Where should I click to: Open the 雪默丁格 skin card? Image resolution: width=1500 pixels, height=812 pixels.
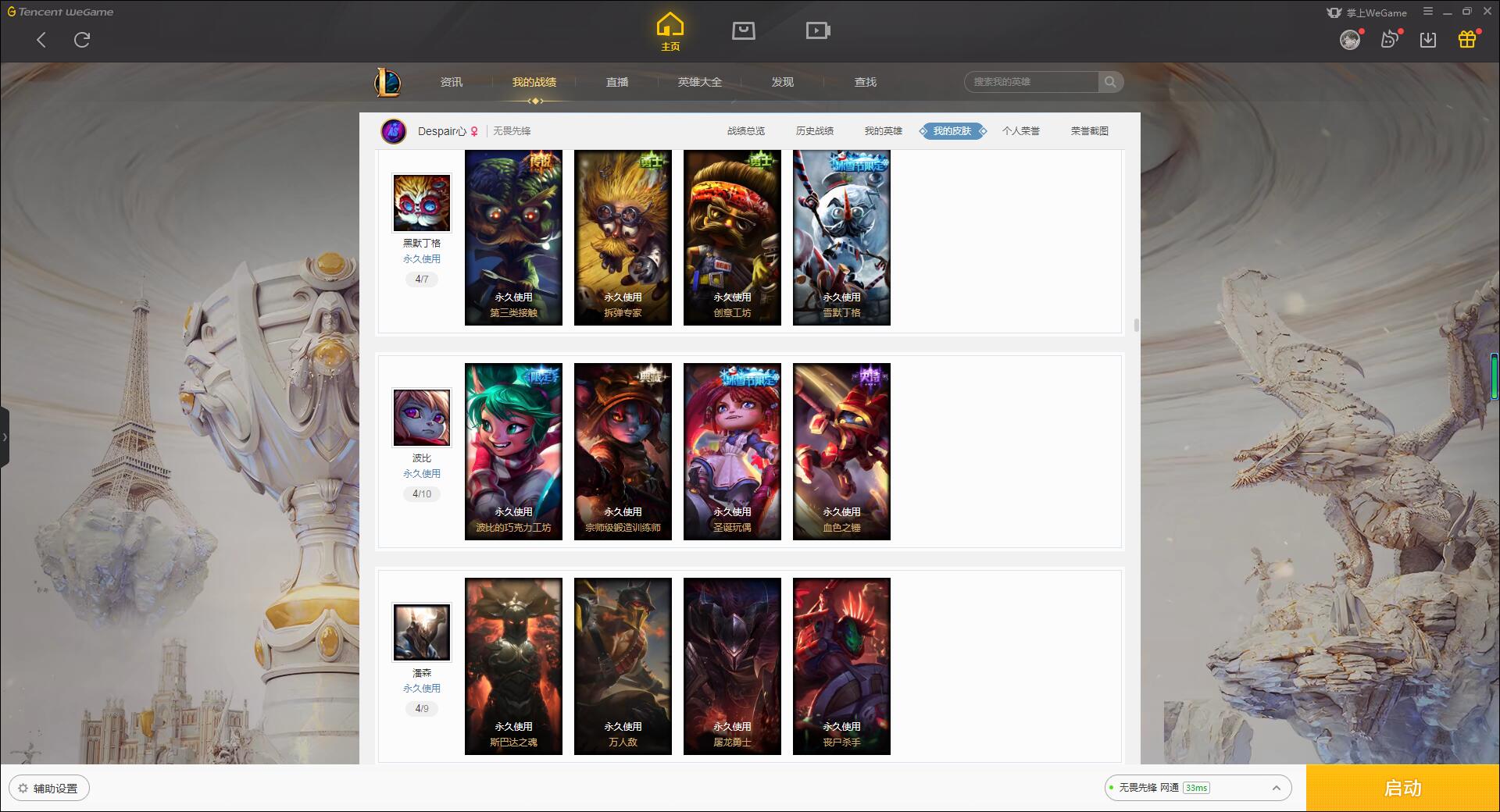pyautogui.click(x=841, y=237)
